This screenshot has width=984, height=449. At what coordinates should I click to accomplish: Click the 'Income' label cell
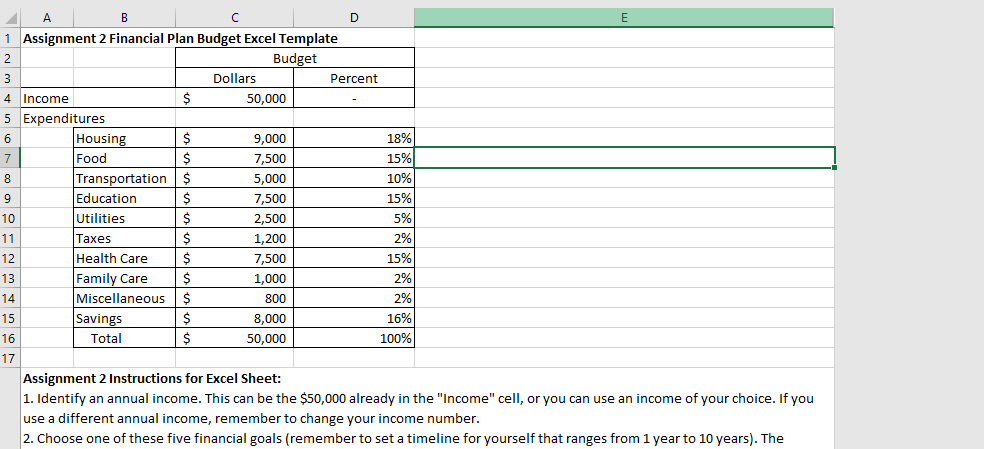point(47,99)
